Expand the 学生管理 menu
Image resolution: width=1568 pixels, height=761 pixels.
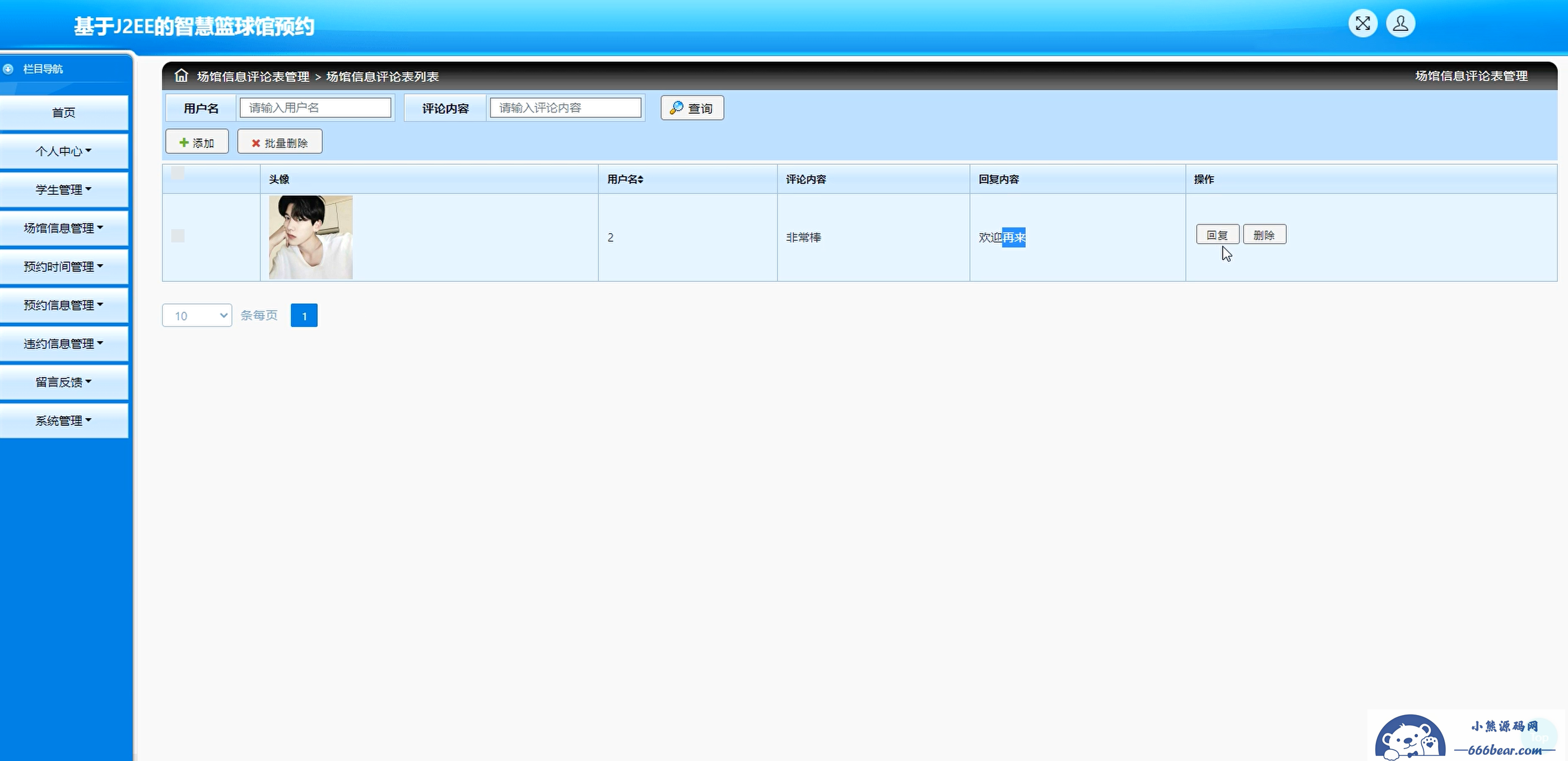[x=64, y=189]
